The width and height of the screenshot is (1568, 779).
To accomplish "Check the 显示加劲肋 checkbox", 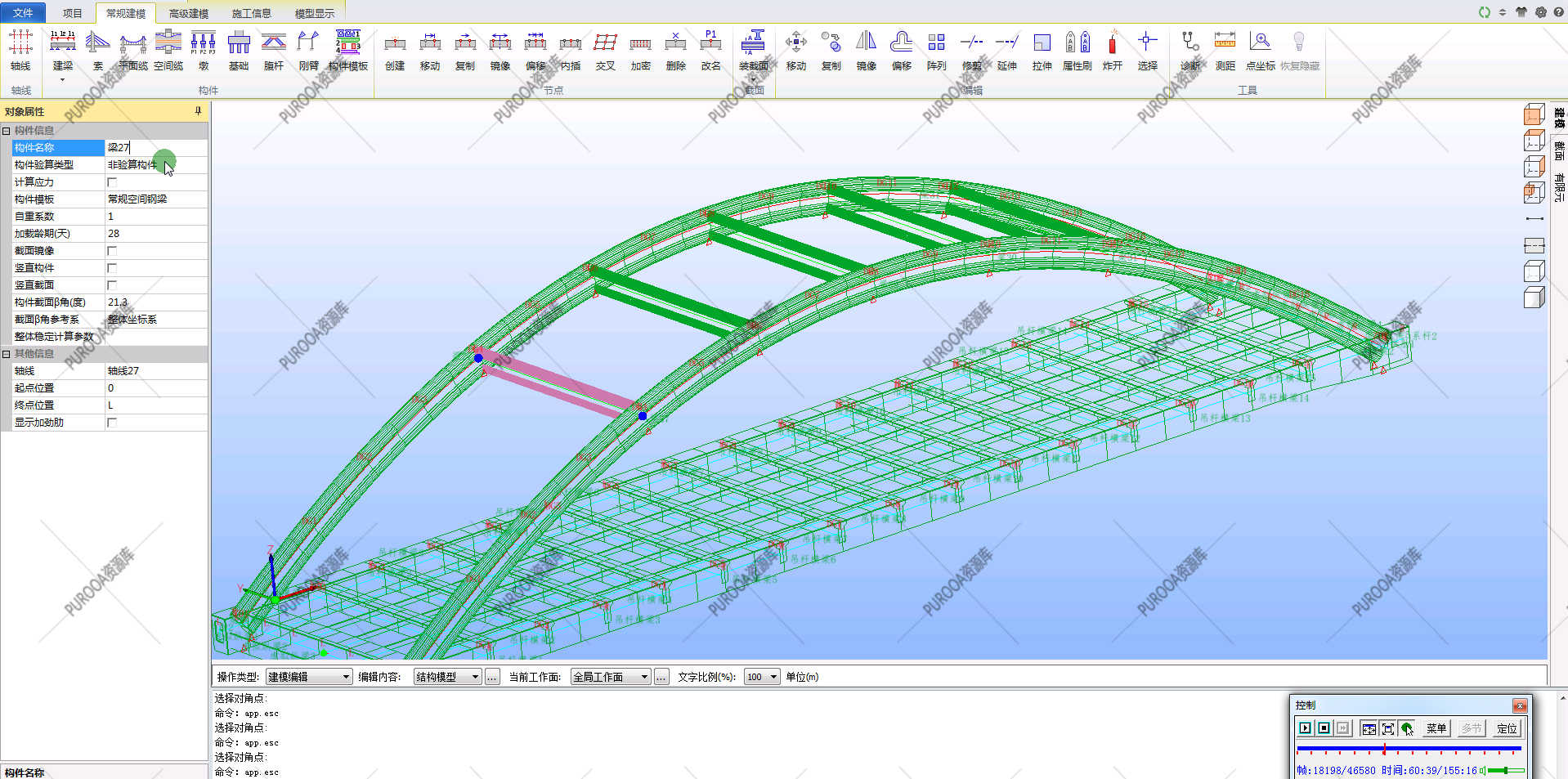I will point(112,423).
